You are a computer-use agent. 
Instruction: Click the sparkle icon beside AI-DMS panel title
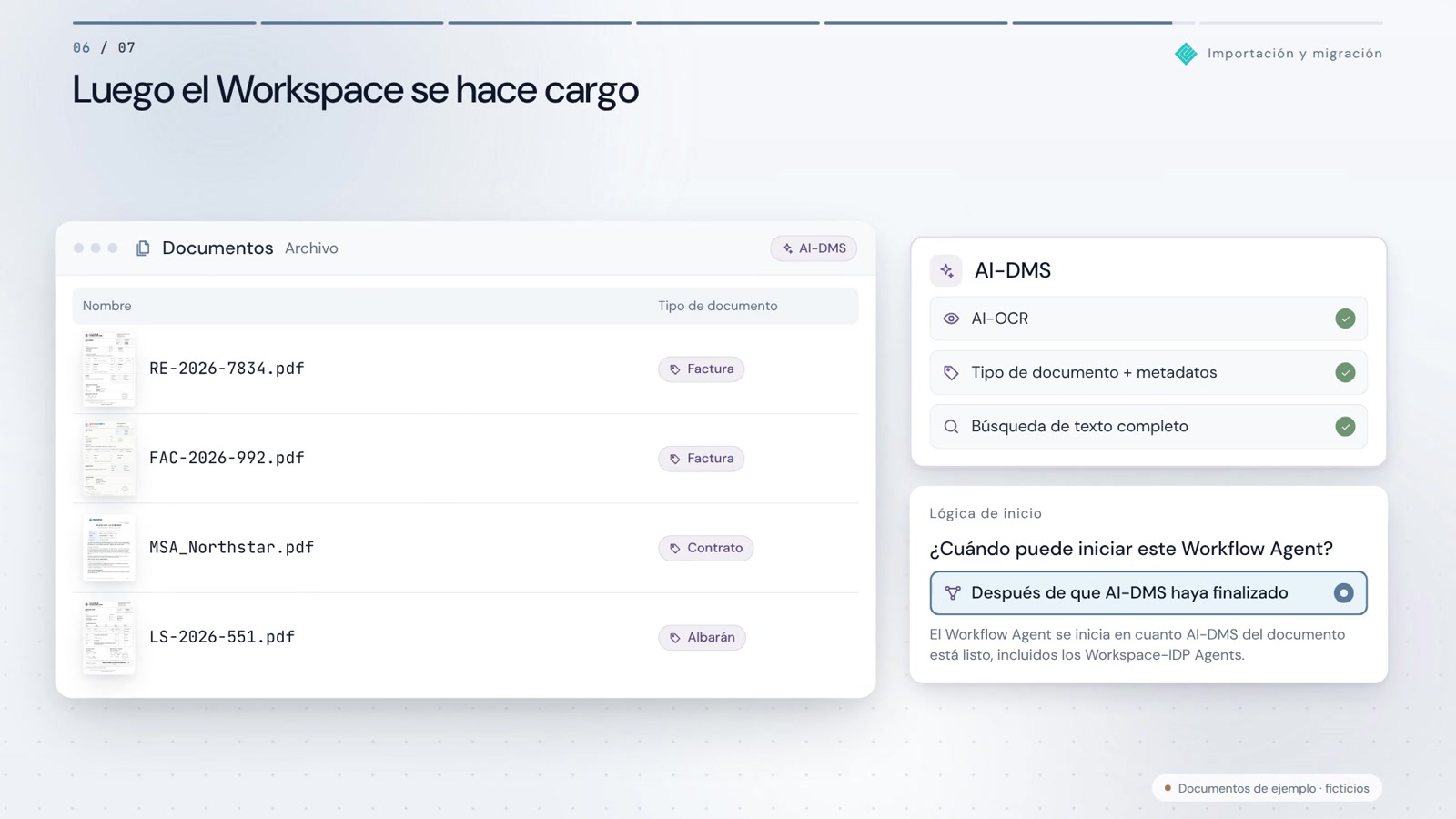pyautogui.click(x=946, y=270)
